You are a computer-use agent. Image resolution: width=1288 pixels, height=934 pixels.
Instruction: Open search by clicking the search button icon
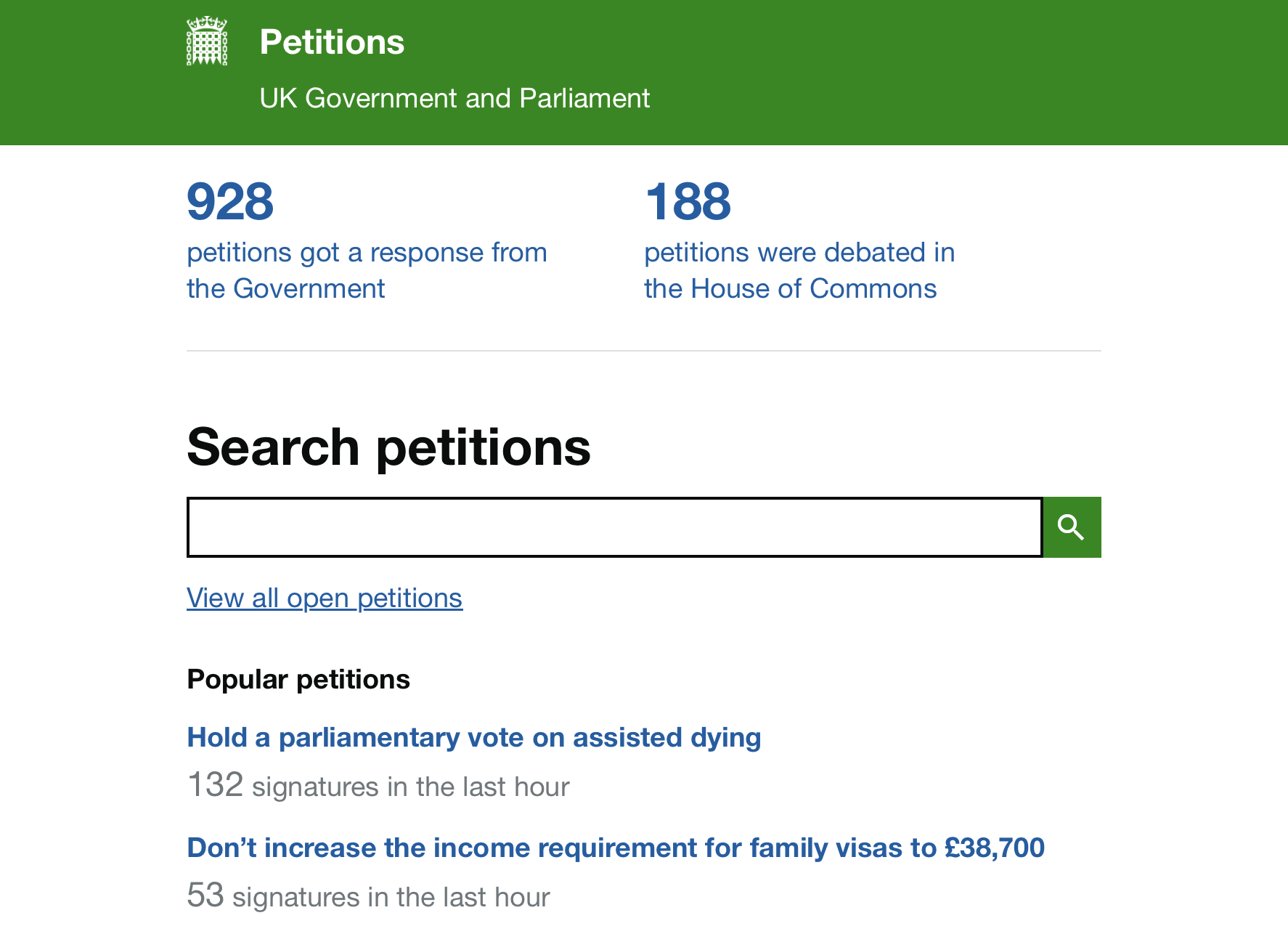coord(1072,527)
